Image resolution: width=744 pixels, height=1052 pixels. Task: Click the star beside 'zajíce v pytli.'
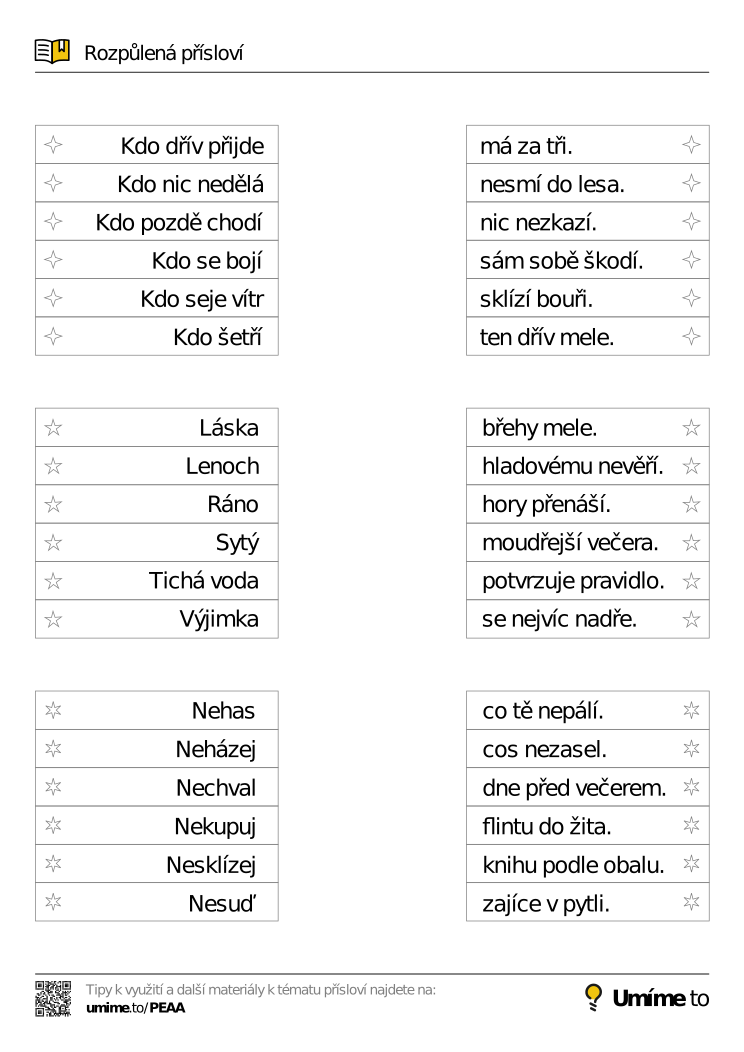pyautogui.click(x=691, y=903)
